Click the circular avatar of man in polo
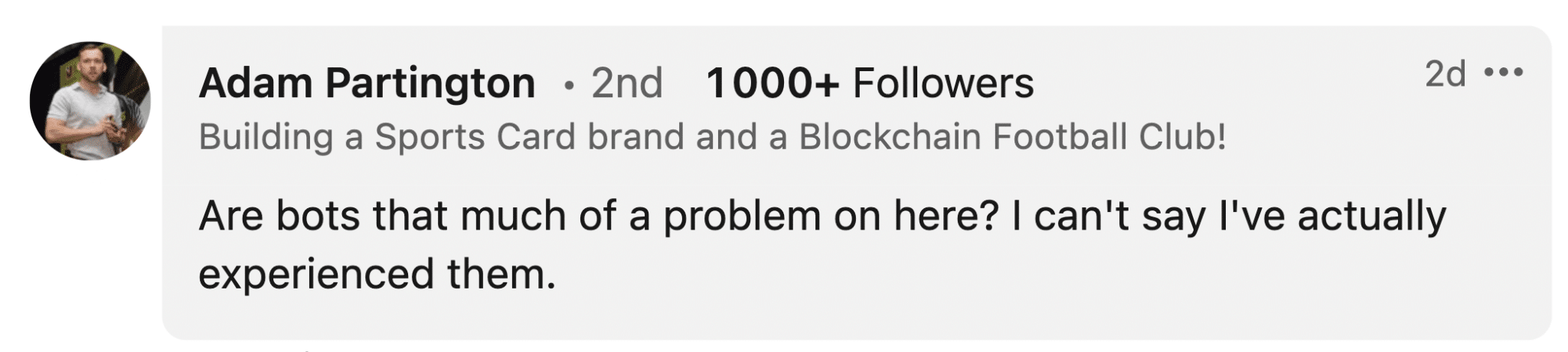The image size is (1568, 352). coord(90,101)
